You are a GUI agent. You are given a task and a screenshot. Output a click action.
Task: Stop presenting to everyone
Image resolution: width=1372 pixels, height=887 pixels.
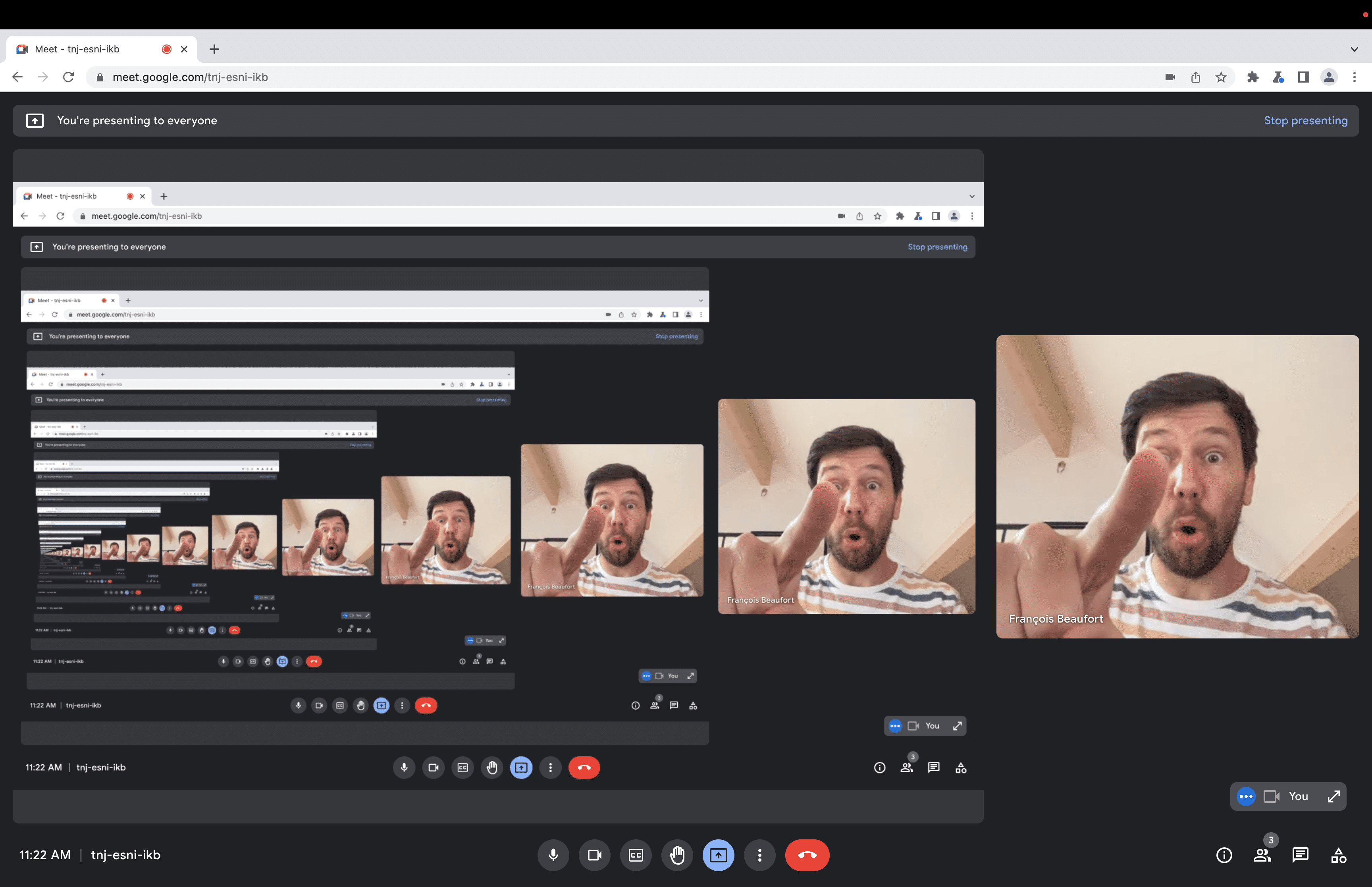click(1305, 120)
